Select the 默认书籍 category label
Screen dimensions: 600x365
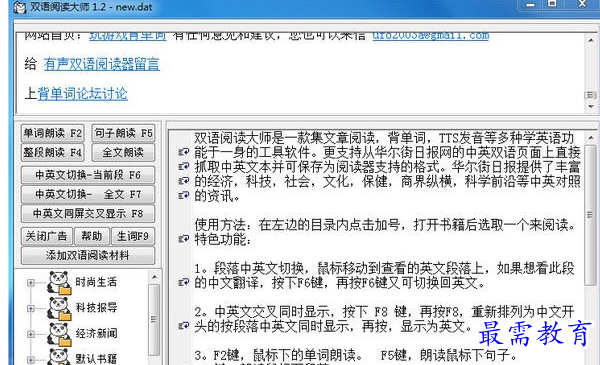coord(96,358)
